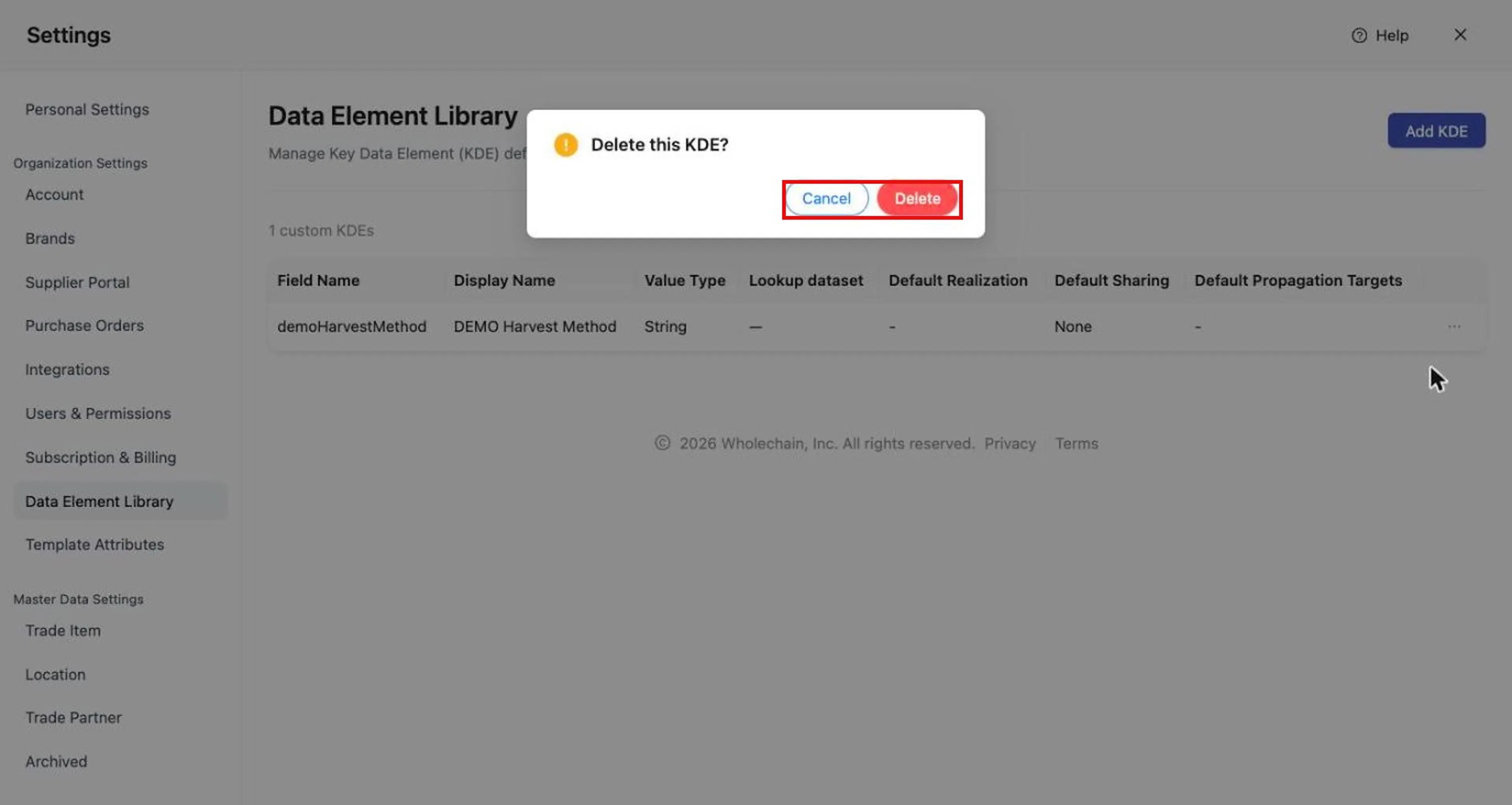Open the three-dot menu for demoHarvestMethod row
Image resolution: width=1512 pixels, height=805 pixels.
[x=1454, y=326]
